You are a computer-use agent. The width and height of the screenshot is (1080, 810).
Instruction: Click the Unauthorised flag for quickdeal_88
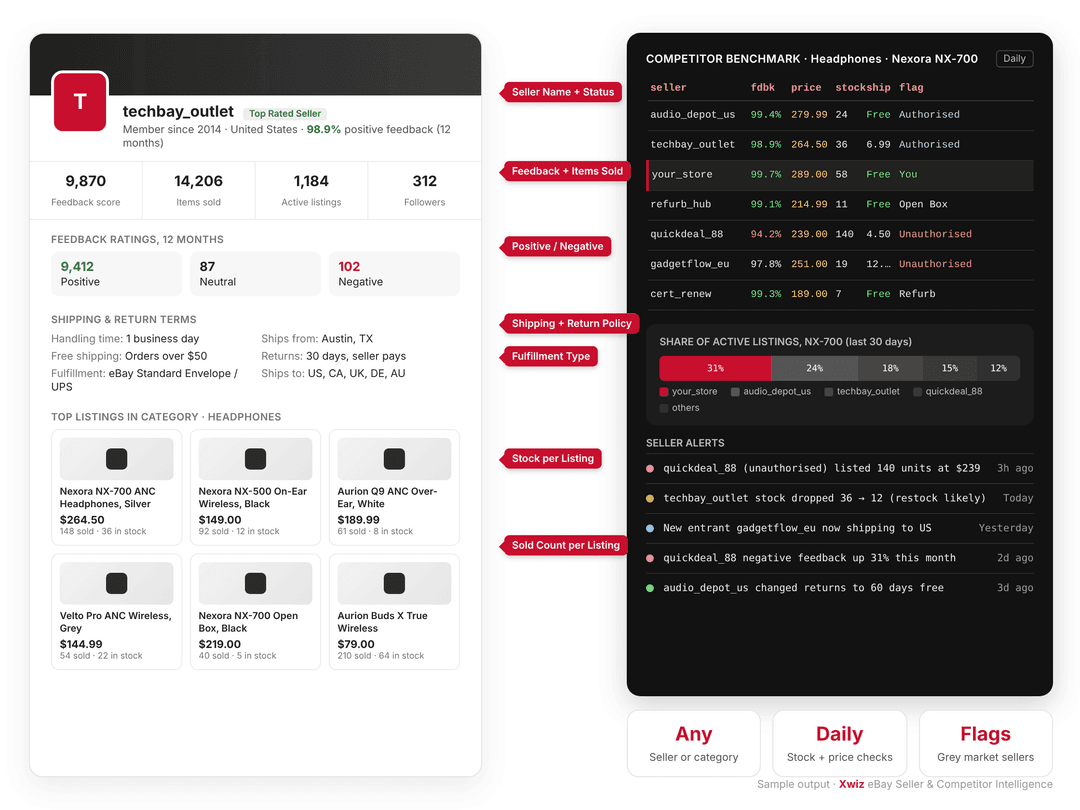click(x=935, y=234)
